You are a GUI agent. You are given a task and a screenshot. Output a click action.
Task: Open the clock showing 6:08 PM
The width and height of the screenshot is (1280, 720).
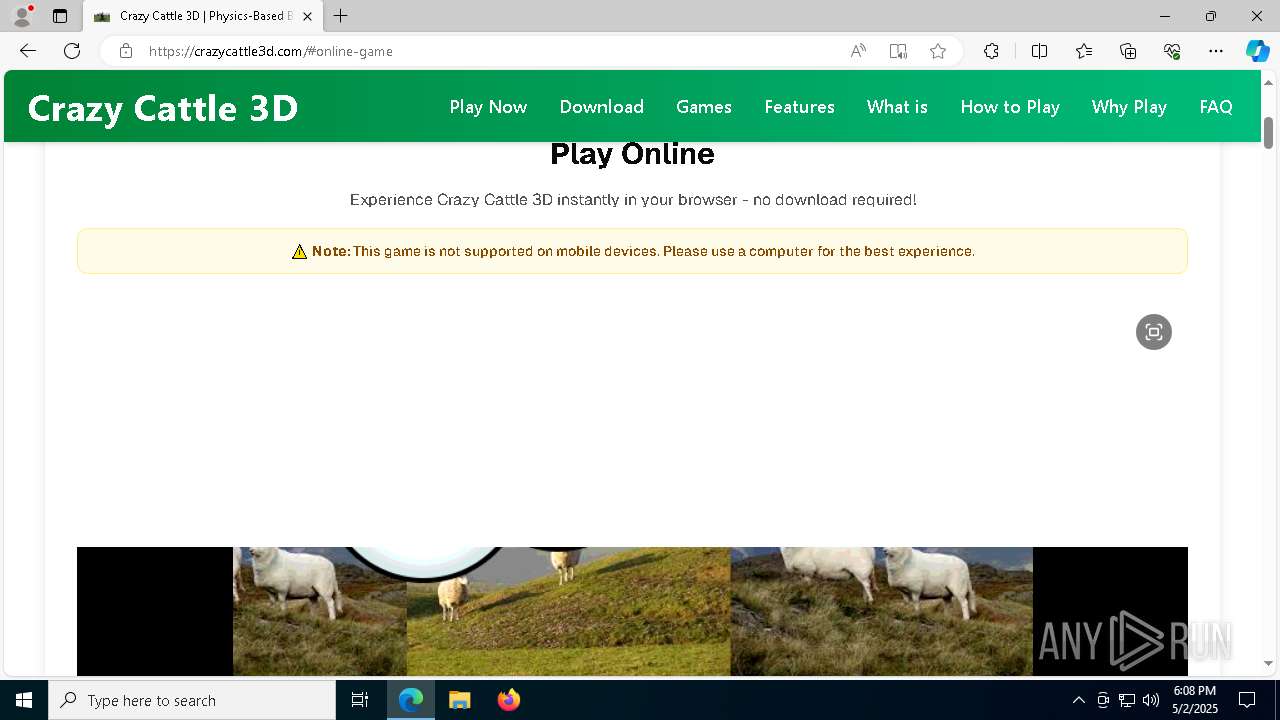click(x=1195, y=700)
